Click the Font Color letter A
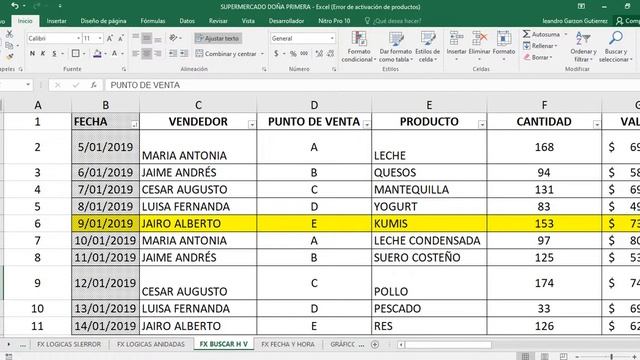 tap(115, 53)
